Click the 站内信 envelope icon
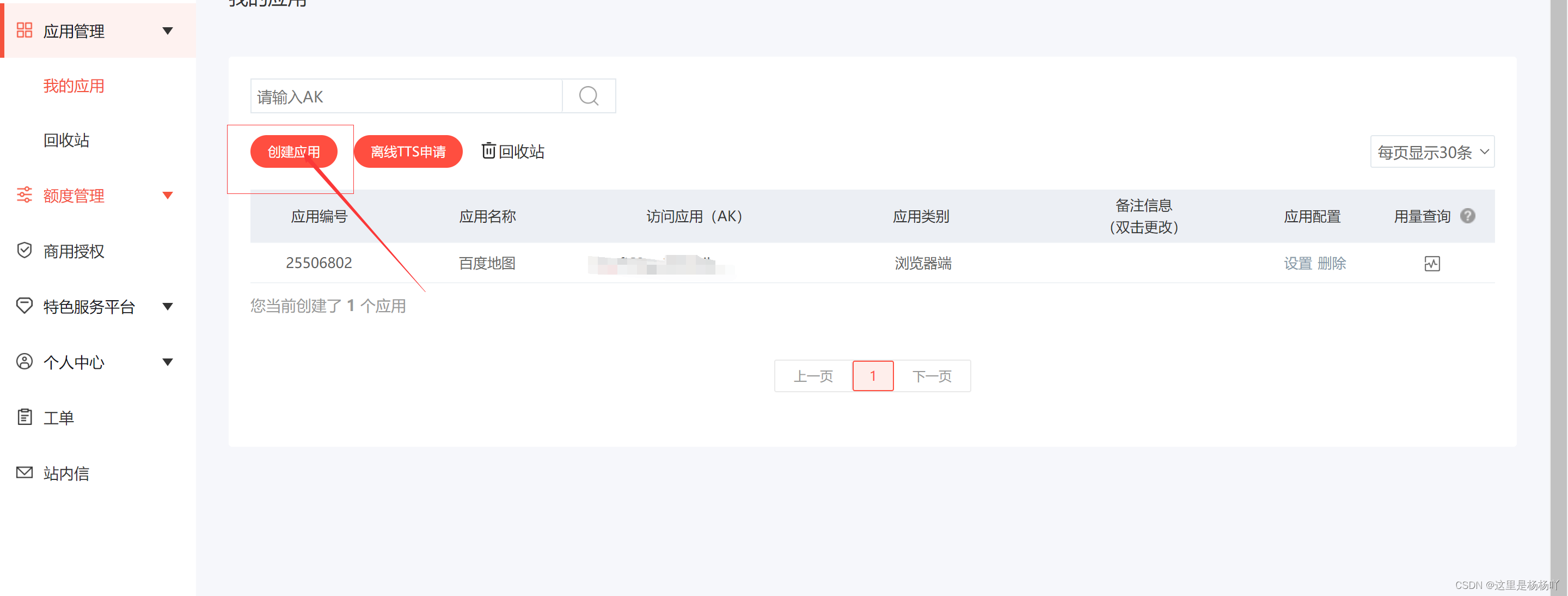 pyautogui.click(x=24, y=473)
